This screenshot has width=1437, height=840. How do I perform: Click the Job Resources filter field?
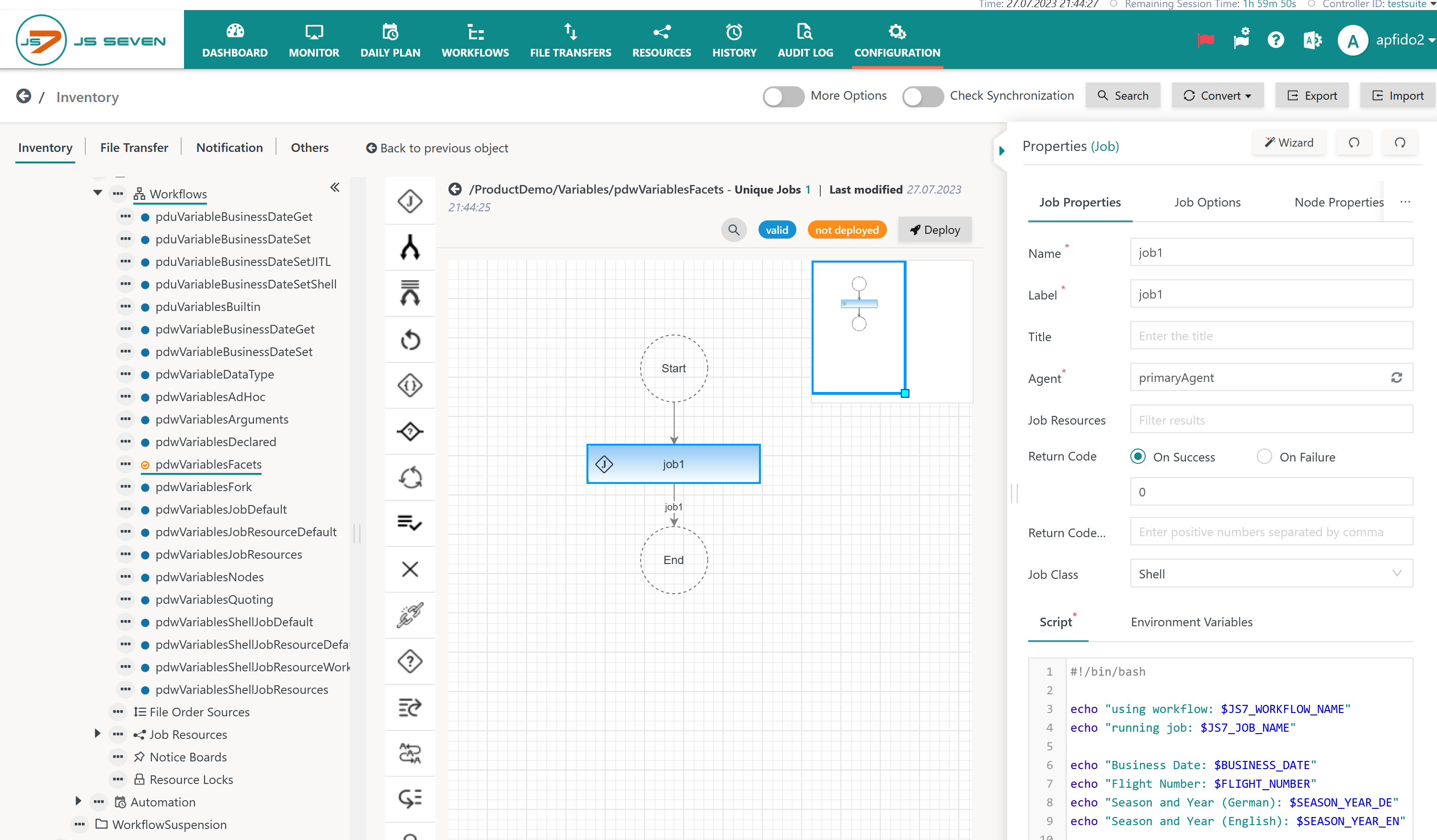(x=1271, y=420)
